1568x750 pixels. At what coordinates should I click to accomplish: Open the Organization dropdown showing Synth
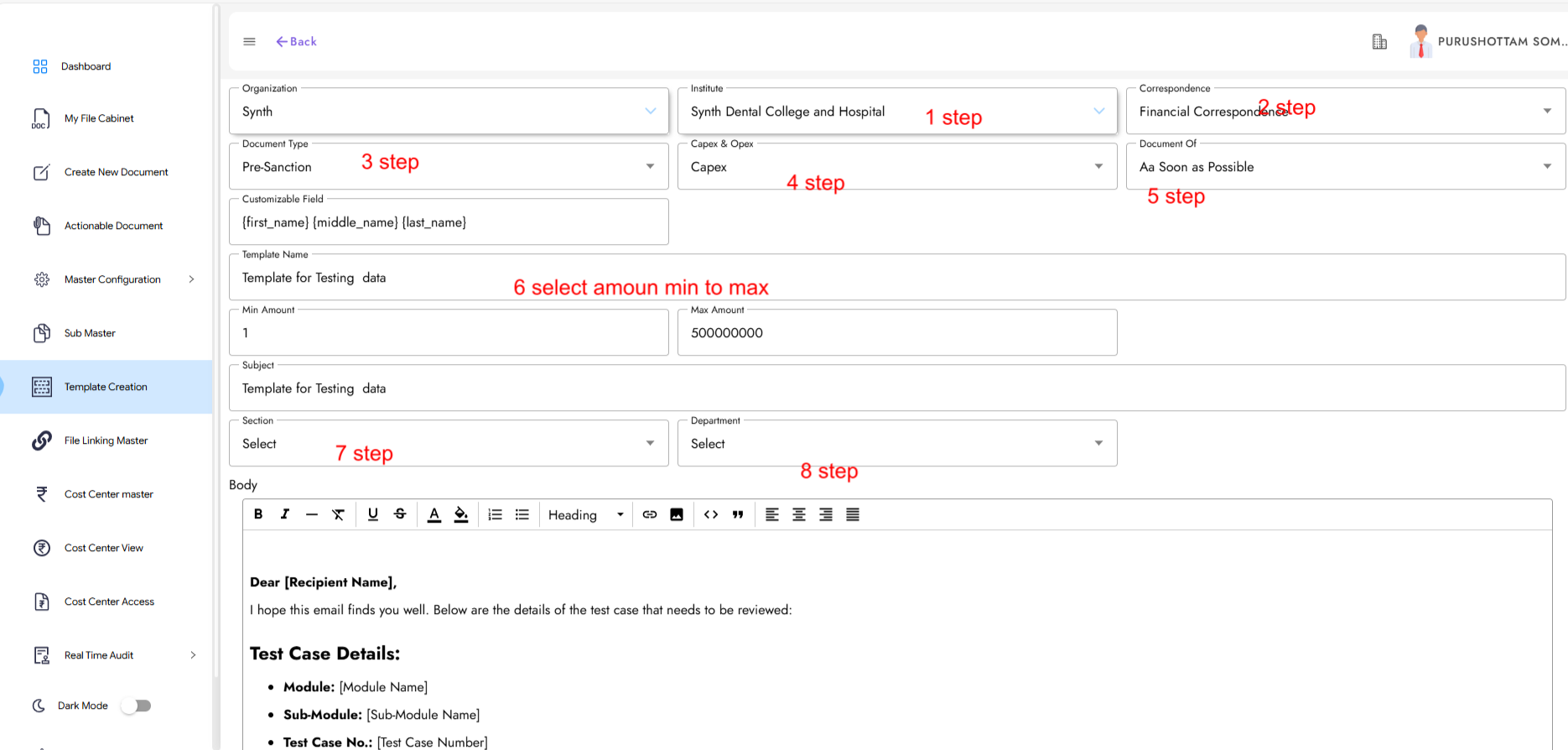[x=449, y=111]
